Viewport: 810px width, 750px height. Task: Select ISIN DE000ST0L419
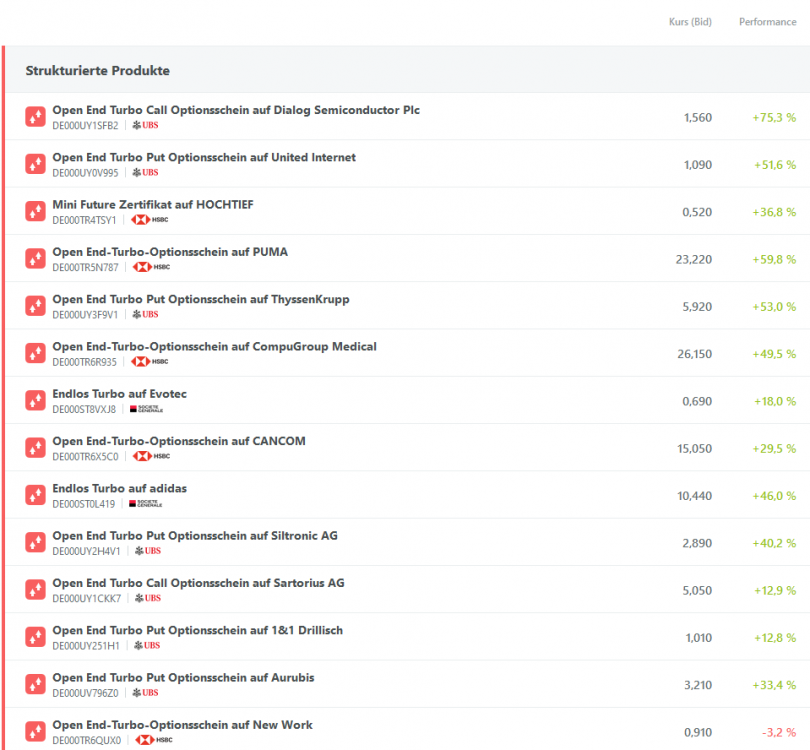(x=84, y=504)
